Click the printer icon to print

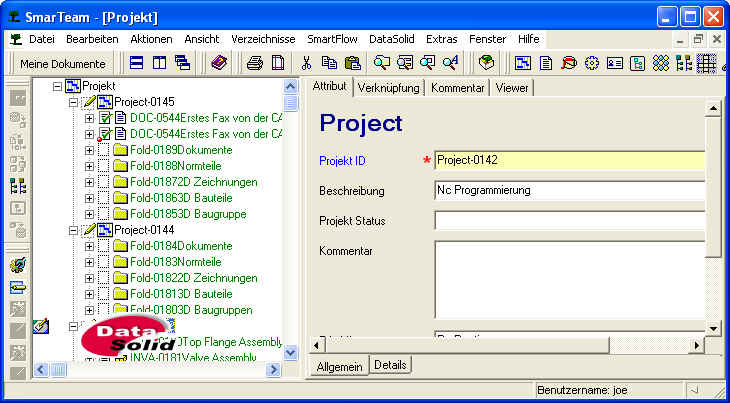click(255, 63)
